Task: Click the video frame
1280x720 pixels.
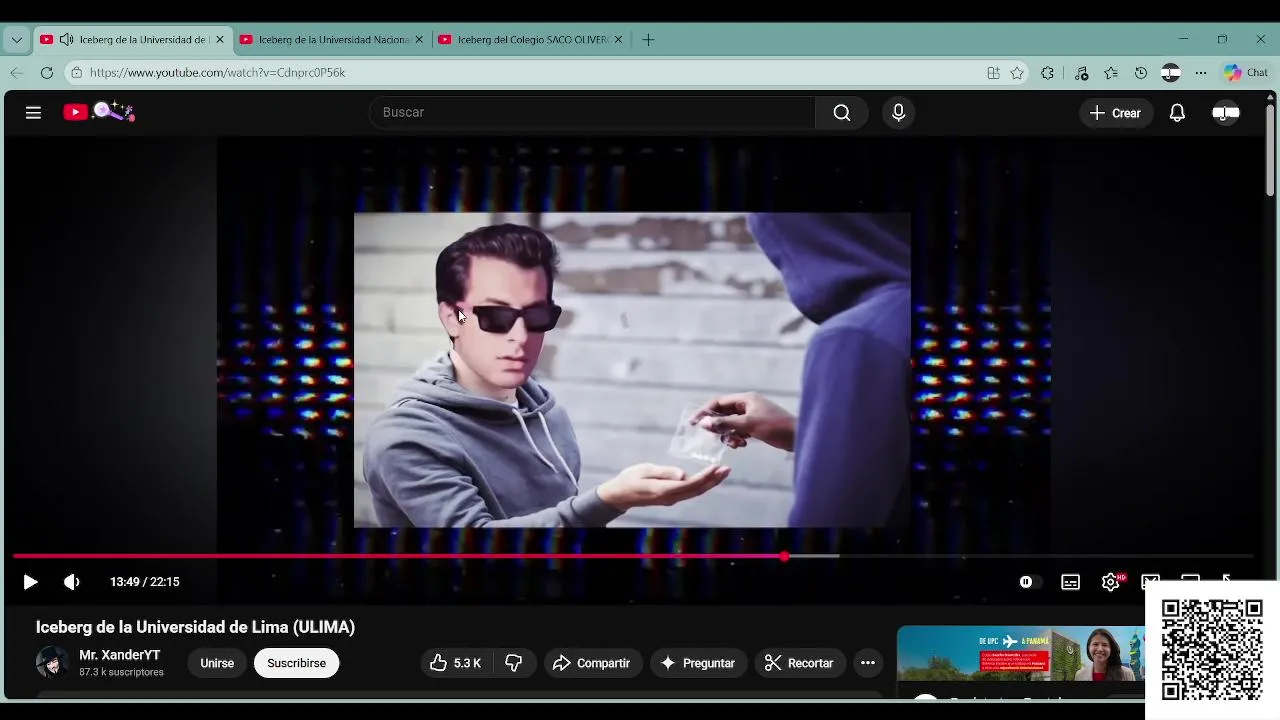Action: click(632, 369)
